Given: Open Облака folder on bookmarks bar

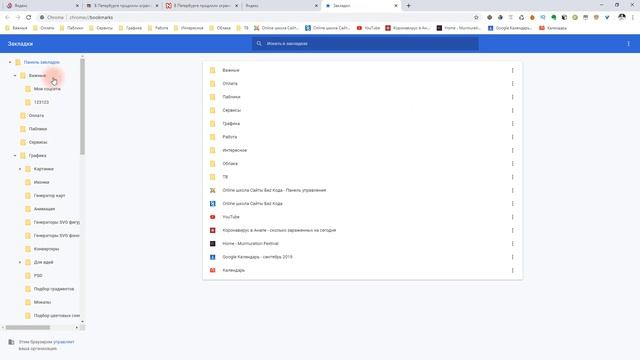Looking at the screenshot, I should point(220,28).
